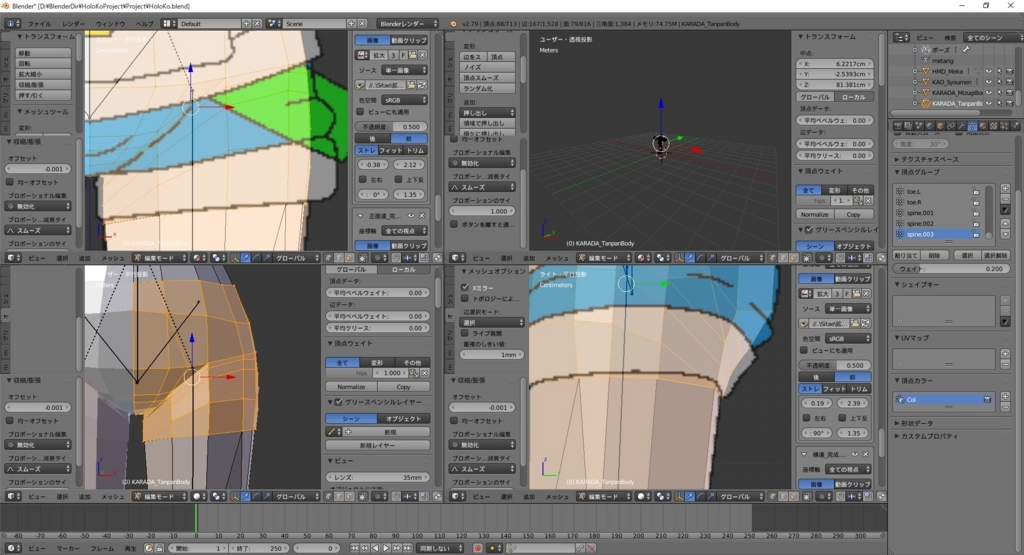Jump to the end frame in timeline
The height and width of the screenshot is (555, 1024).
408,548
